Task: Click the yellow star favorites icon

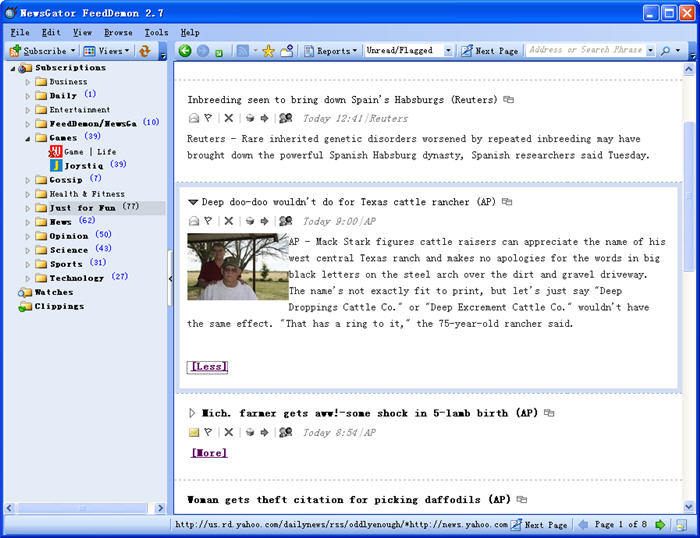Action: tap(268, 51)
